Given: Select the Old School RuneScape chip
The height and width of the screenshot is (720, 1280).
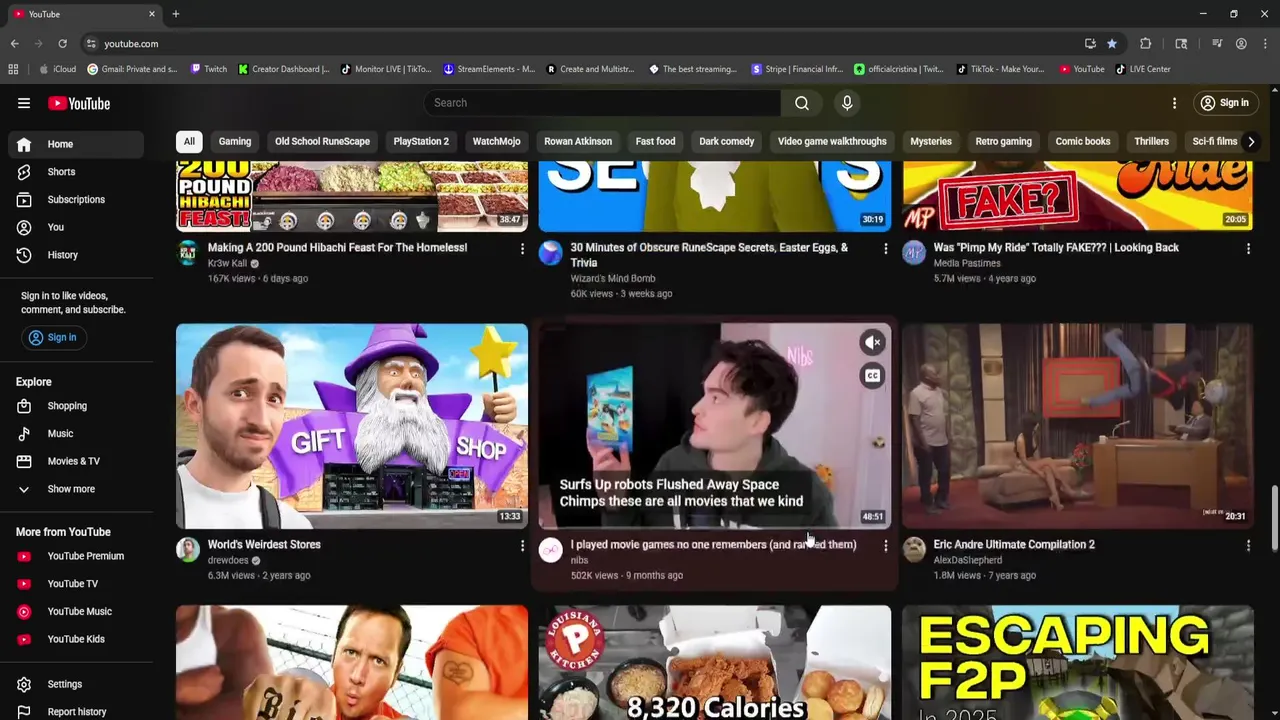Looking at the screenshot, I should tap(322, 141).
